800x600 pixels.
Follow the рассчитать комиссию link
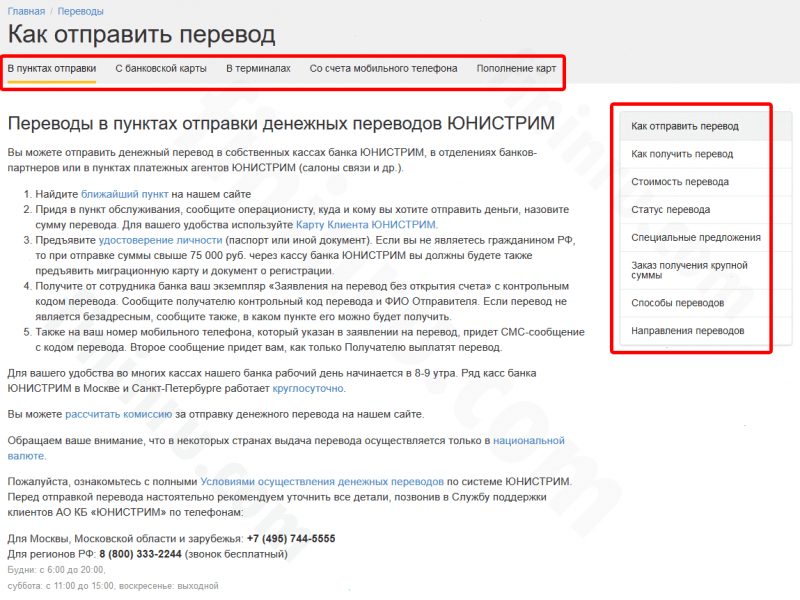(x=118, y=414)
